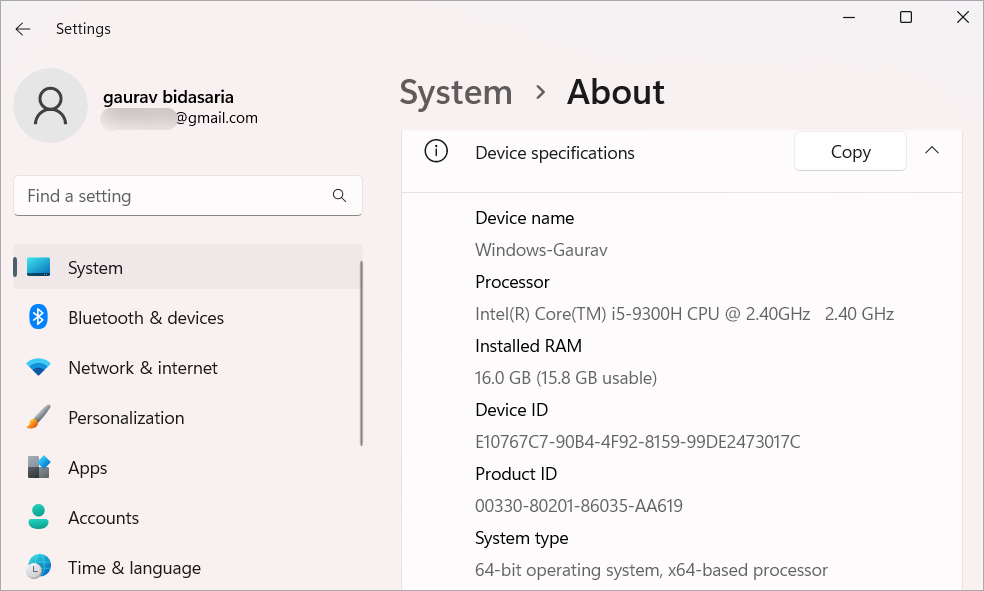Click the Device specifications header title

[555, 153]
